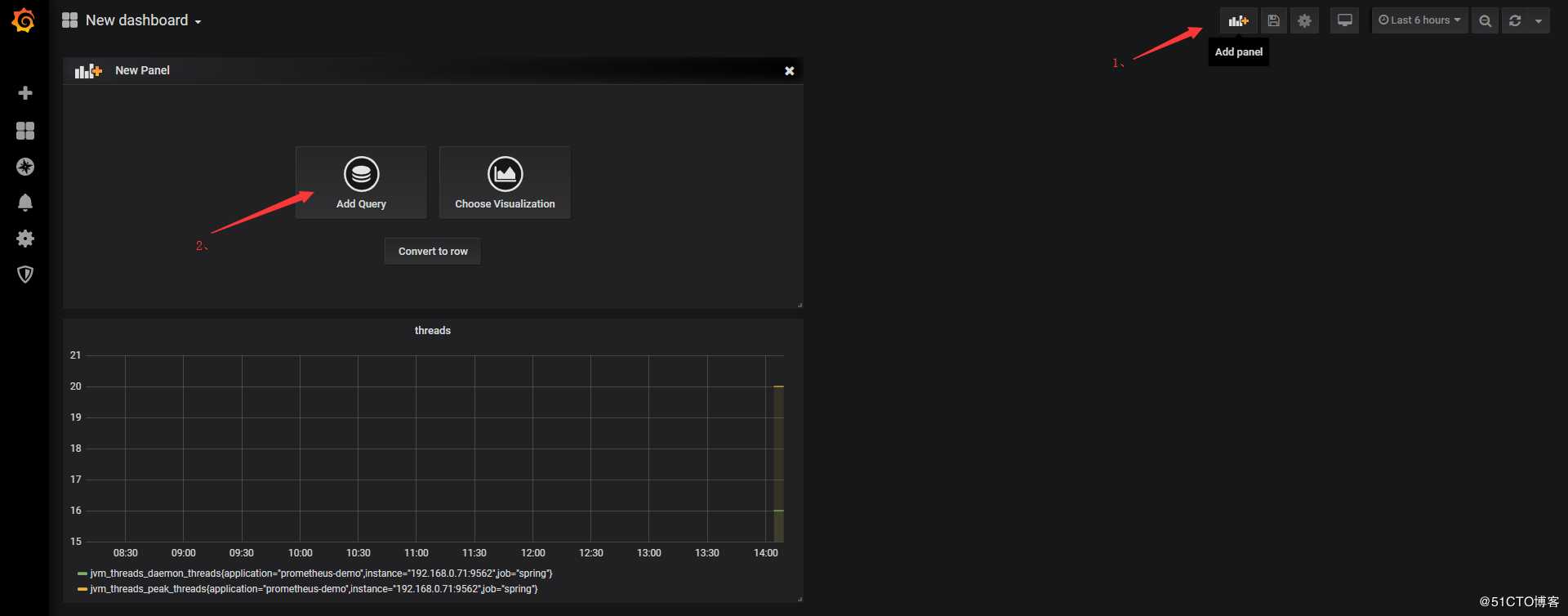
Task: Click the 20 label on the y-axis
Action: click(76, 386)
